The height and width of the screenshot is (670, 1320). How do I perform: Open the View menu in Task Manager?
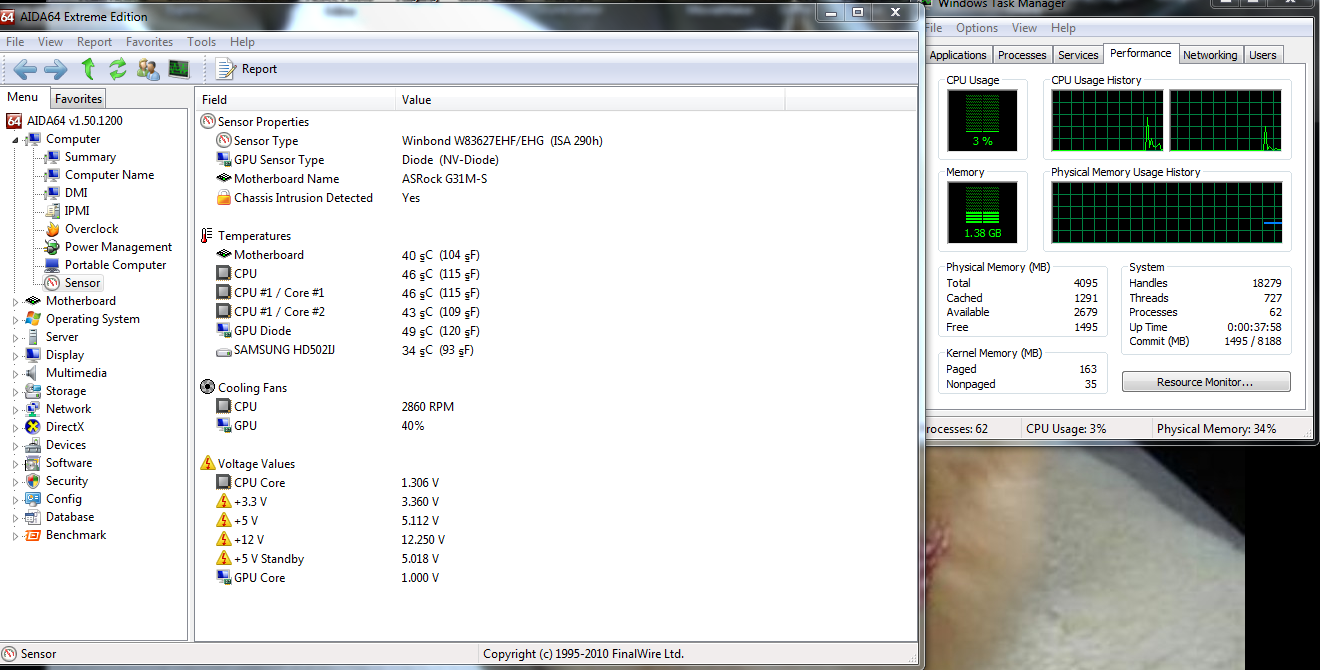1024,28
